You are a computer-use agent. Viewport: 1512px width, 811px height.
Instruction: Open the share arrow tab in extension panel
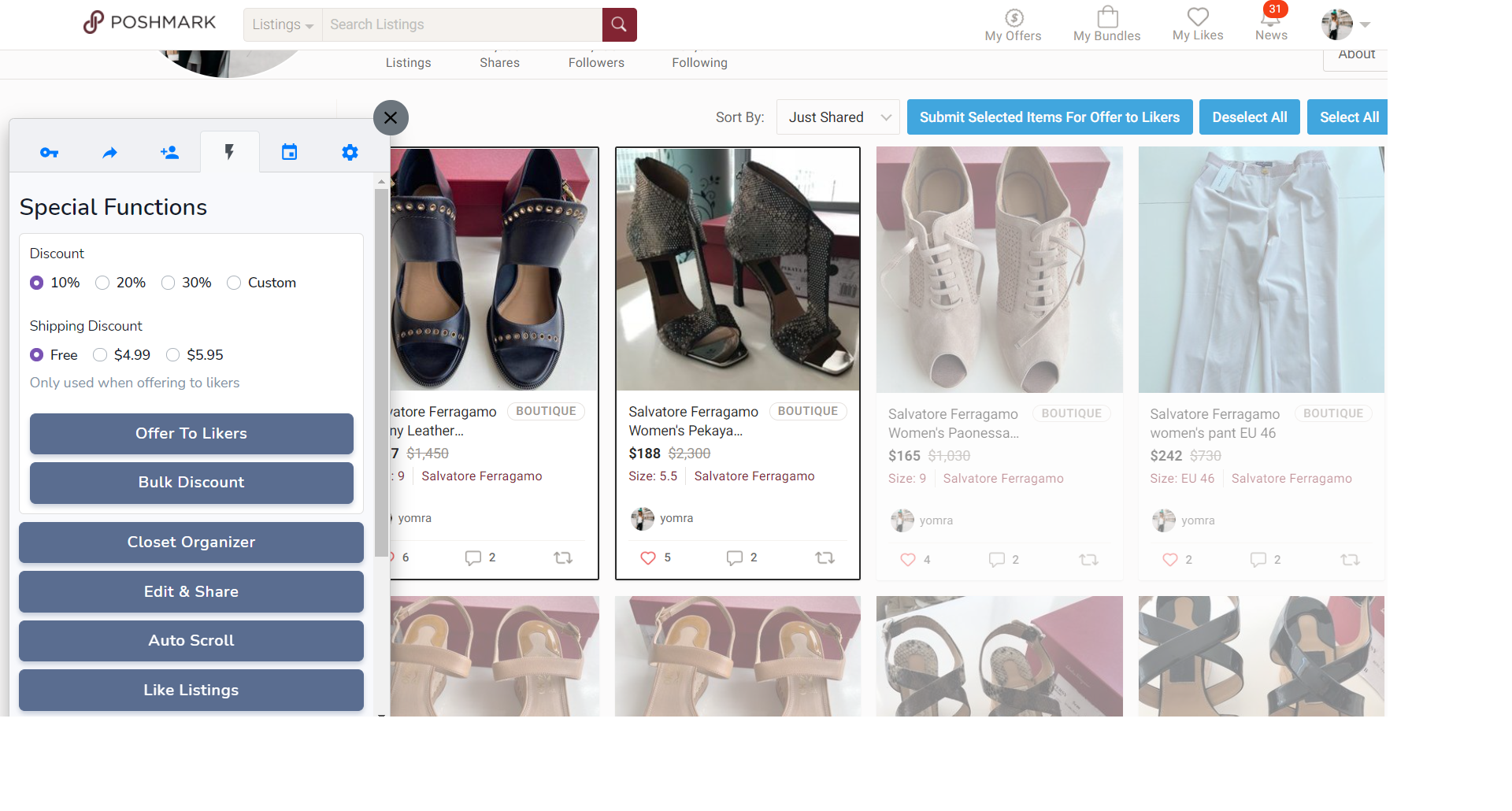tap(109, 153)
